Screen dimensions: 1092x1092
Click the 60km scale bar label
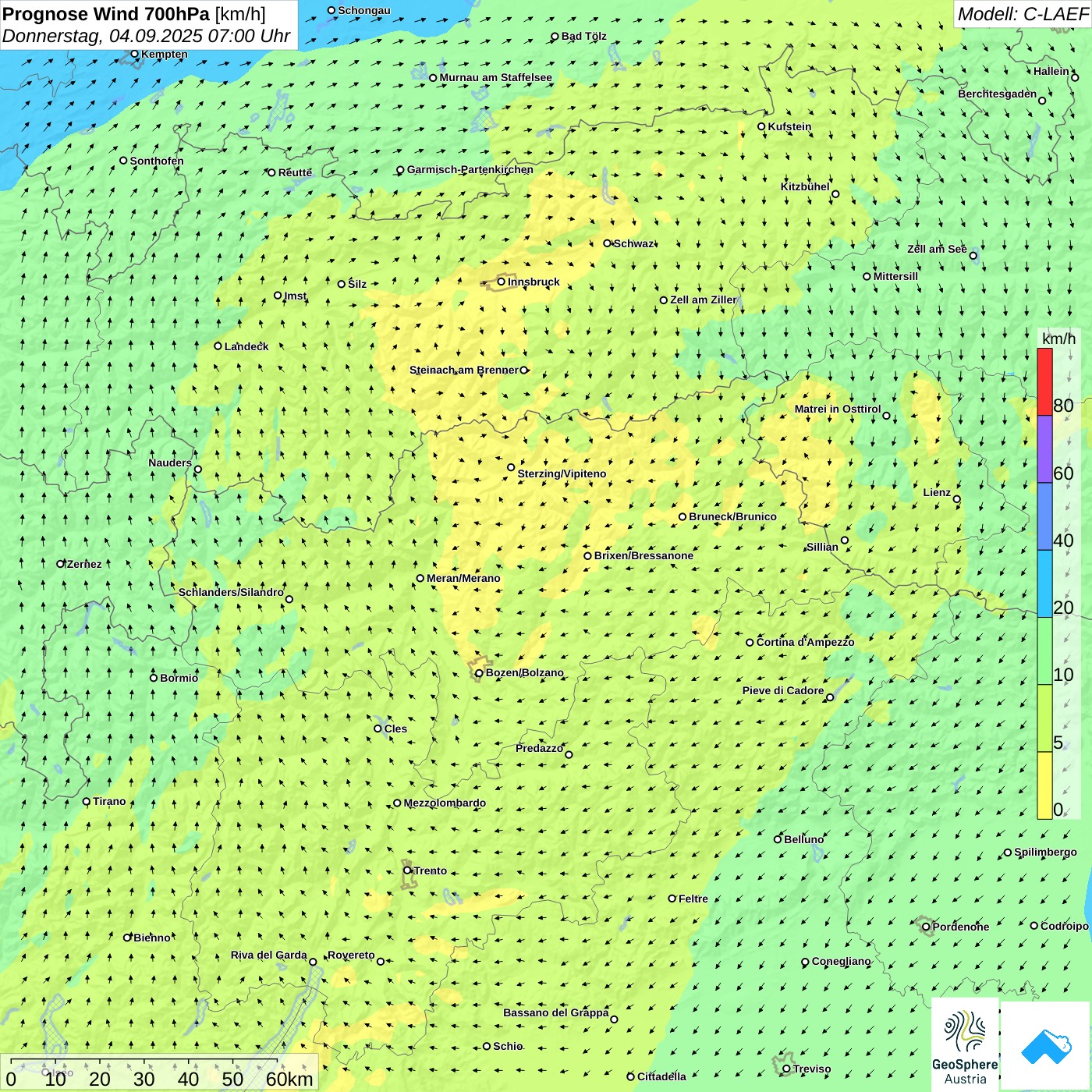pyautogui.click(x=289, y=1079)
